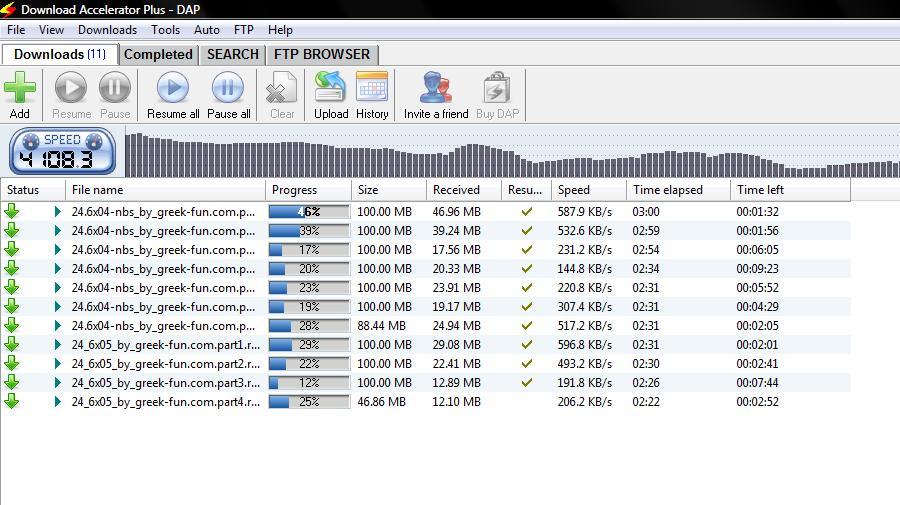Expand the part2 download row triangle

(x=57, y=363)
